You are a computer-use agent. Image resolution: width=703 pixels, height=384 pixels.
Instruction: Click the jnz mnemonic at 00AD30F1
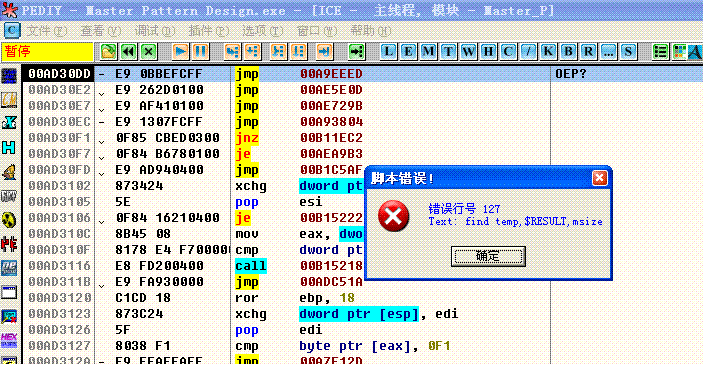coord(247,138)
